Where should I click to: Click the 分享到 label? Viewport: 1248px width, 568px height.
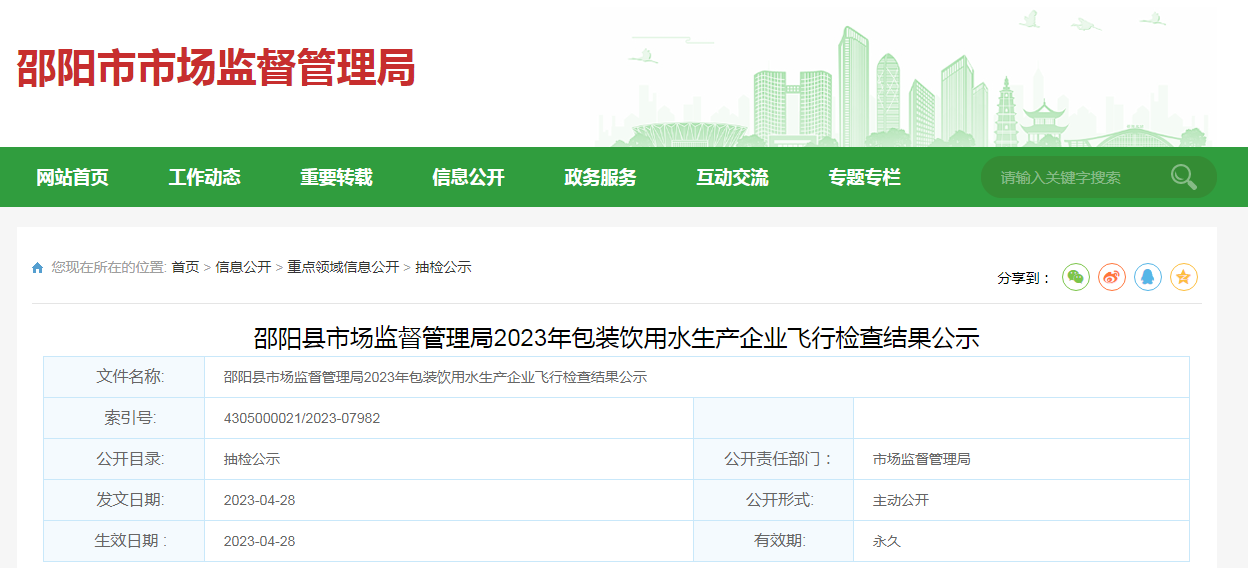point(1023,278)
